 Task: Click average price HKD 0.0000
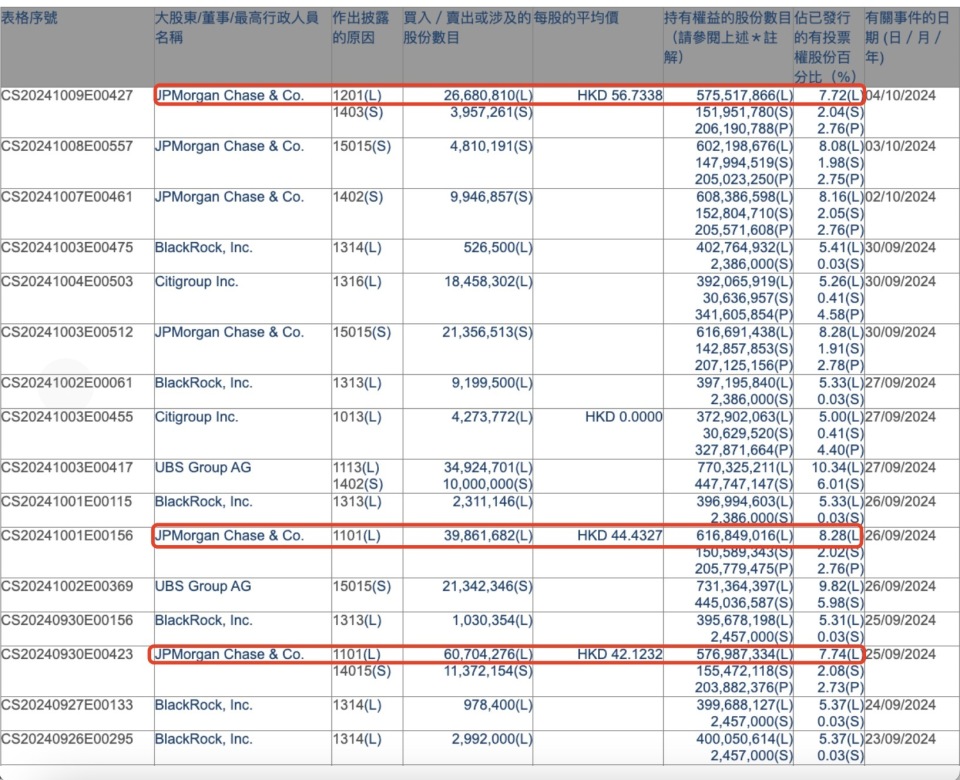(624, 417)
